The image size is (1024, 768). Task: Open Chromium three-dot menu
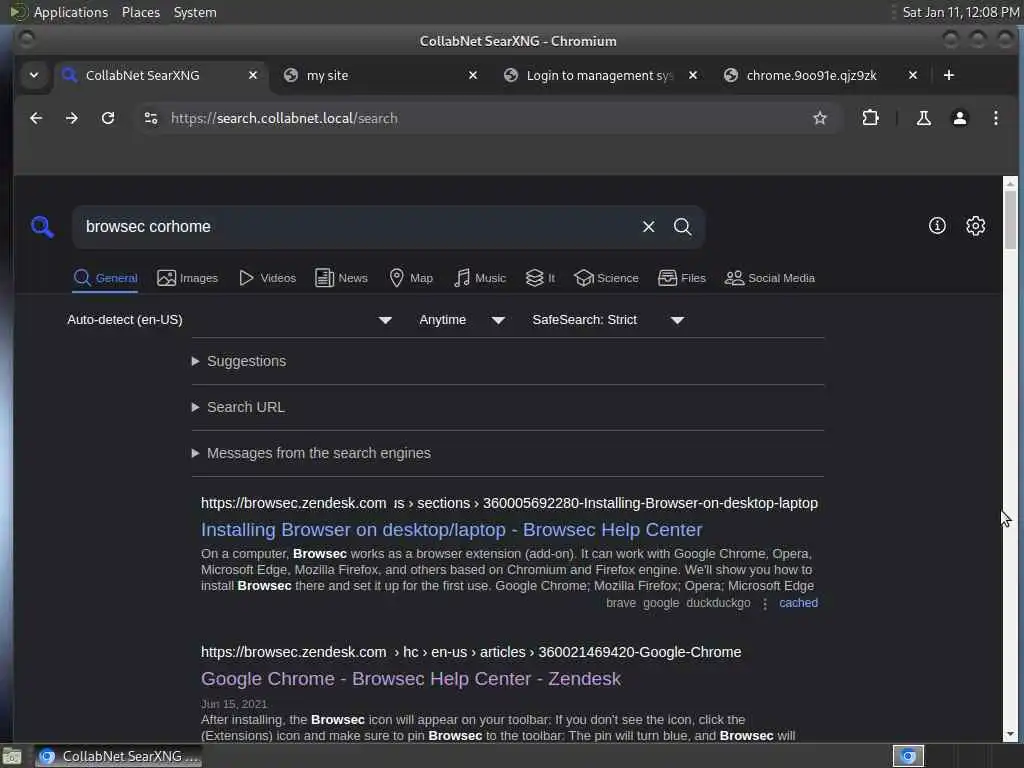click(995, 118)
